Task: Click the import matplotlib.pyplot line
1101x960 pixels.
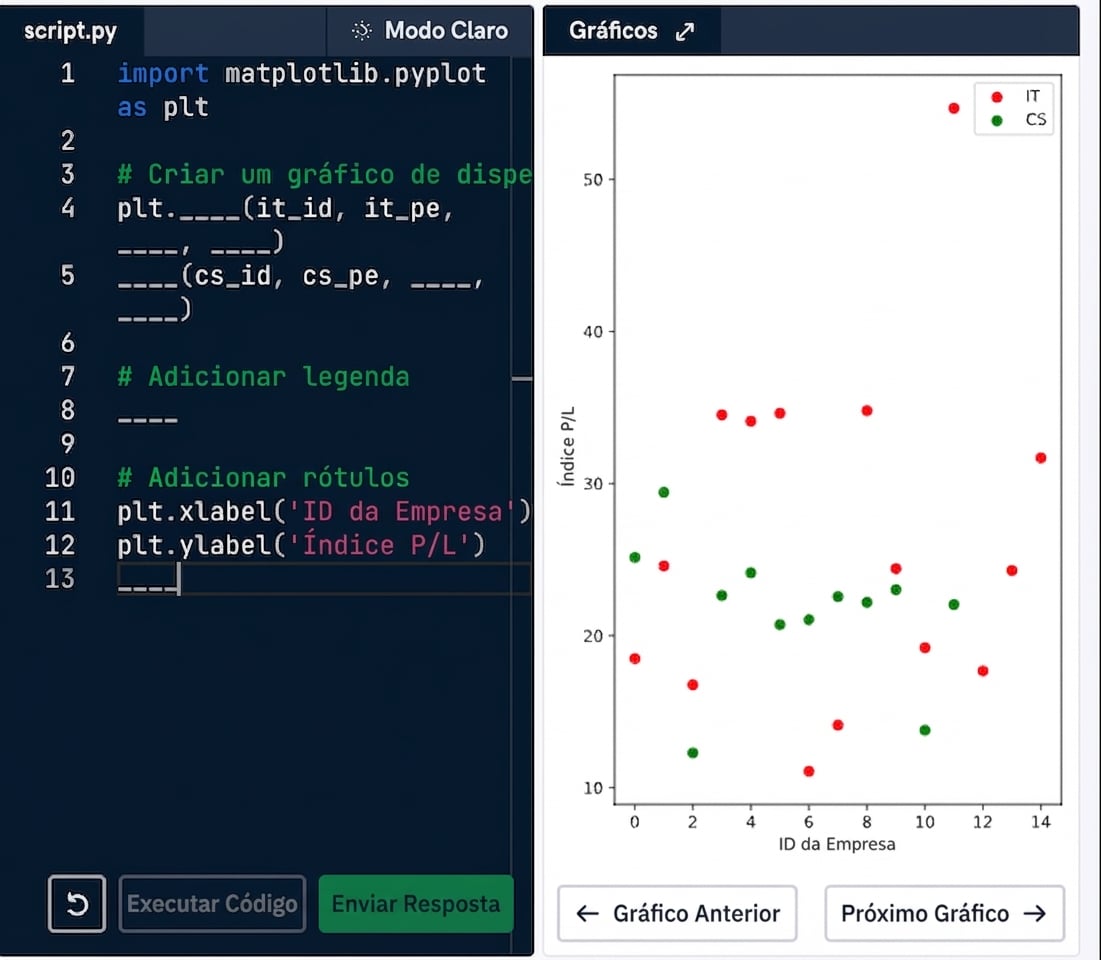Action: [x=301, y=74]
